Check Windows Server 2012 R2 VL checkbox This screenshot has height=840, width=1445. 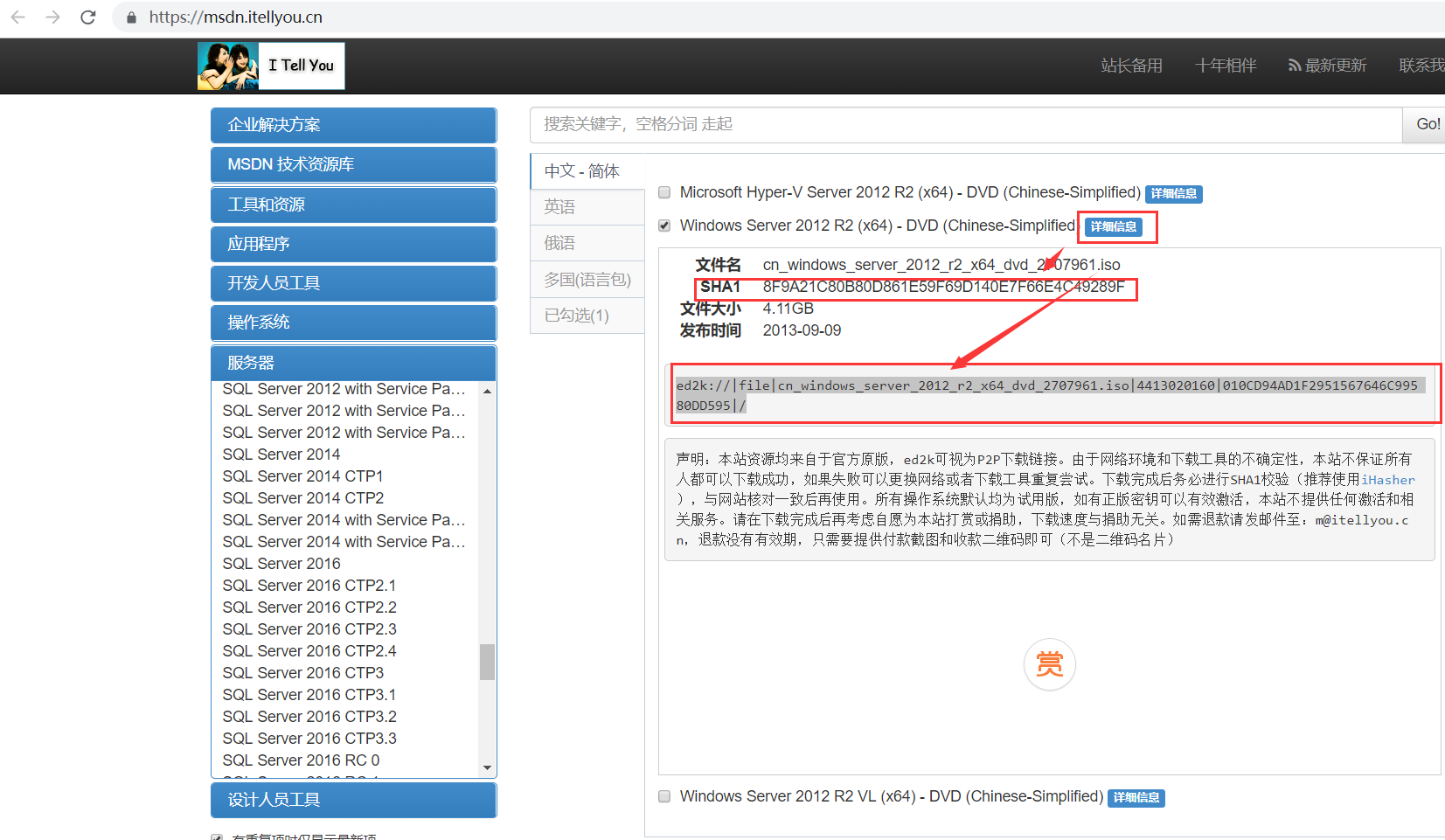664,796
